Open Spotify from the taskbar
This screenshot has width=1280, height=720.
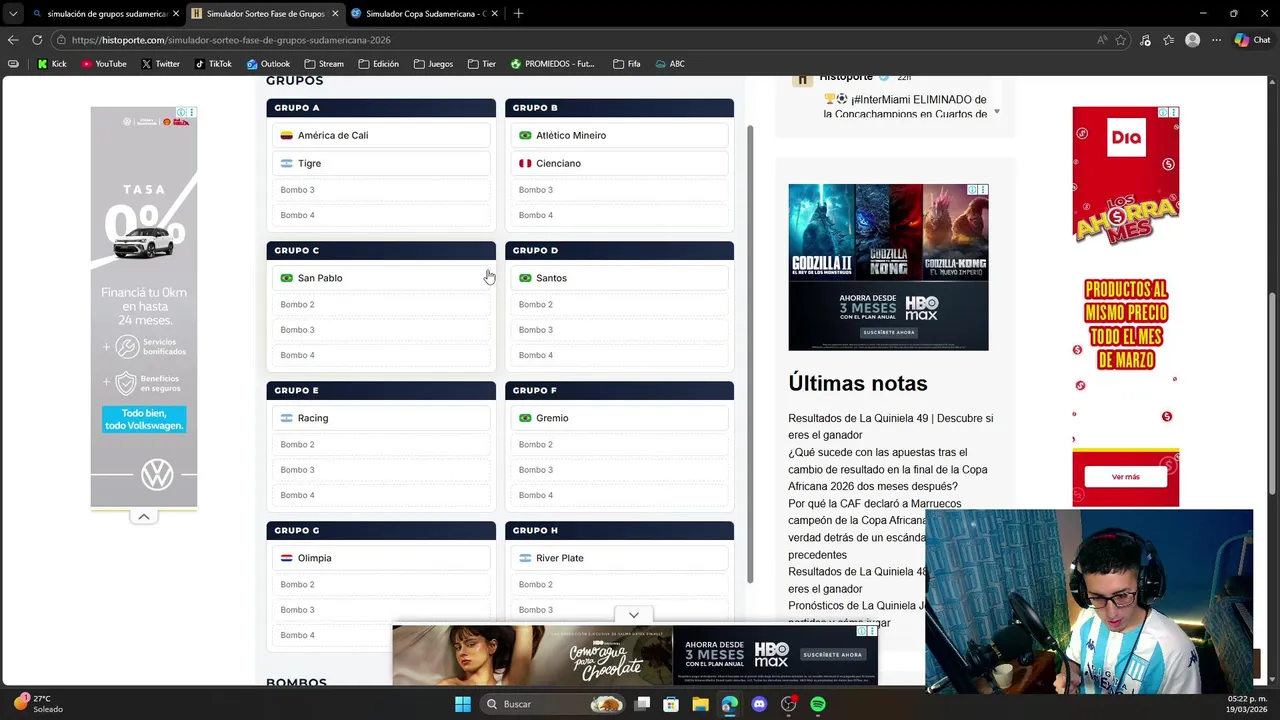point(818,704)
